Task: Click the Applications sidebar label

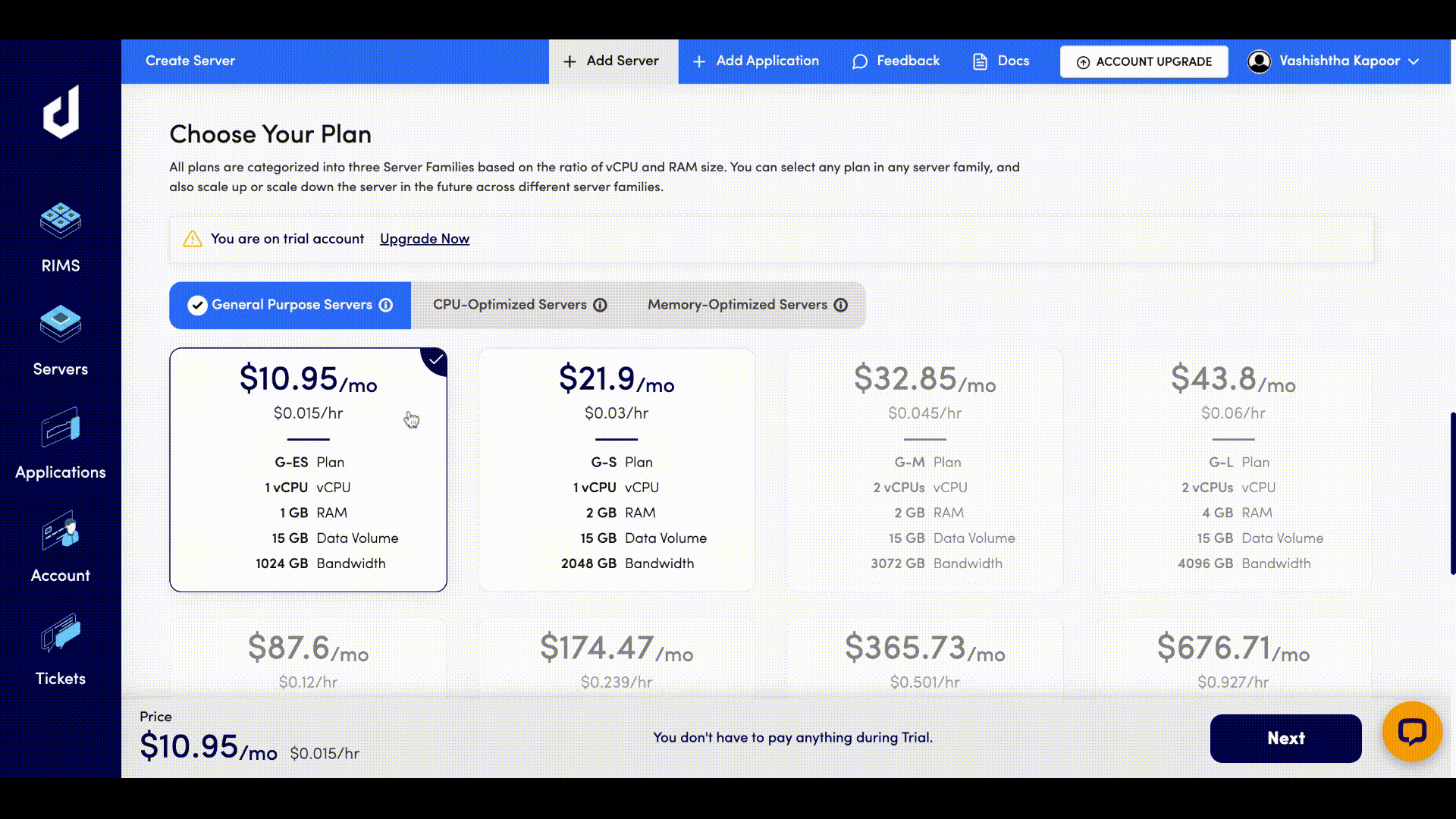Action: pyautogui.click(x=61, y=472)
